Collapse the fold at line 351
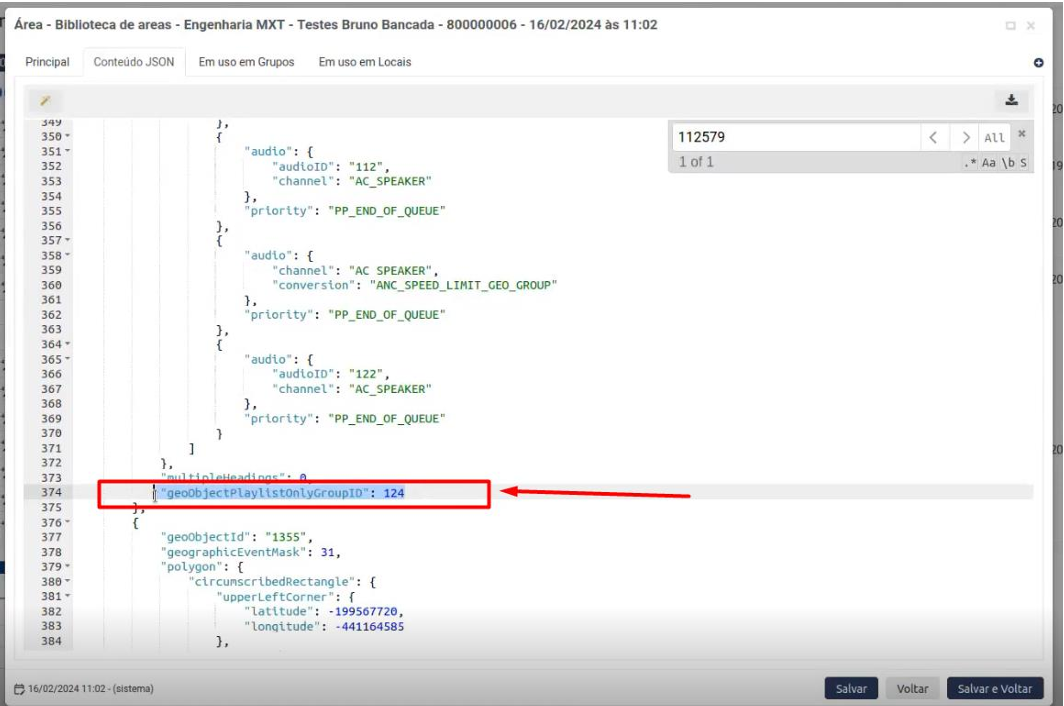This screenshot has width=1064, height=706. tap(68, 152)
